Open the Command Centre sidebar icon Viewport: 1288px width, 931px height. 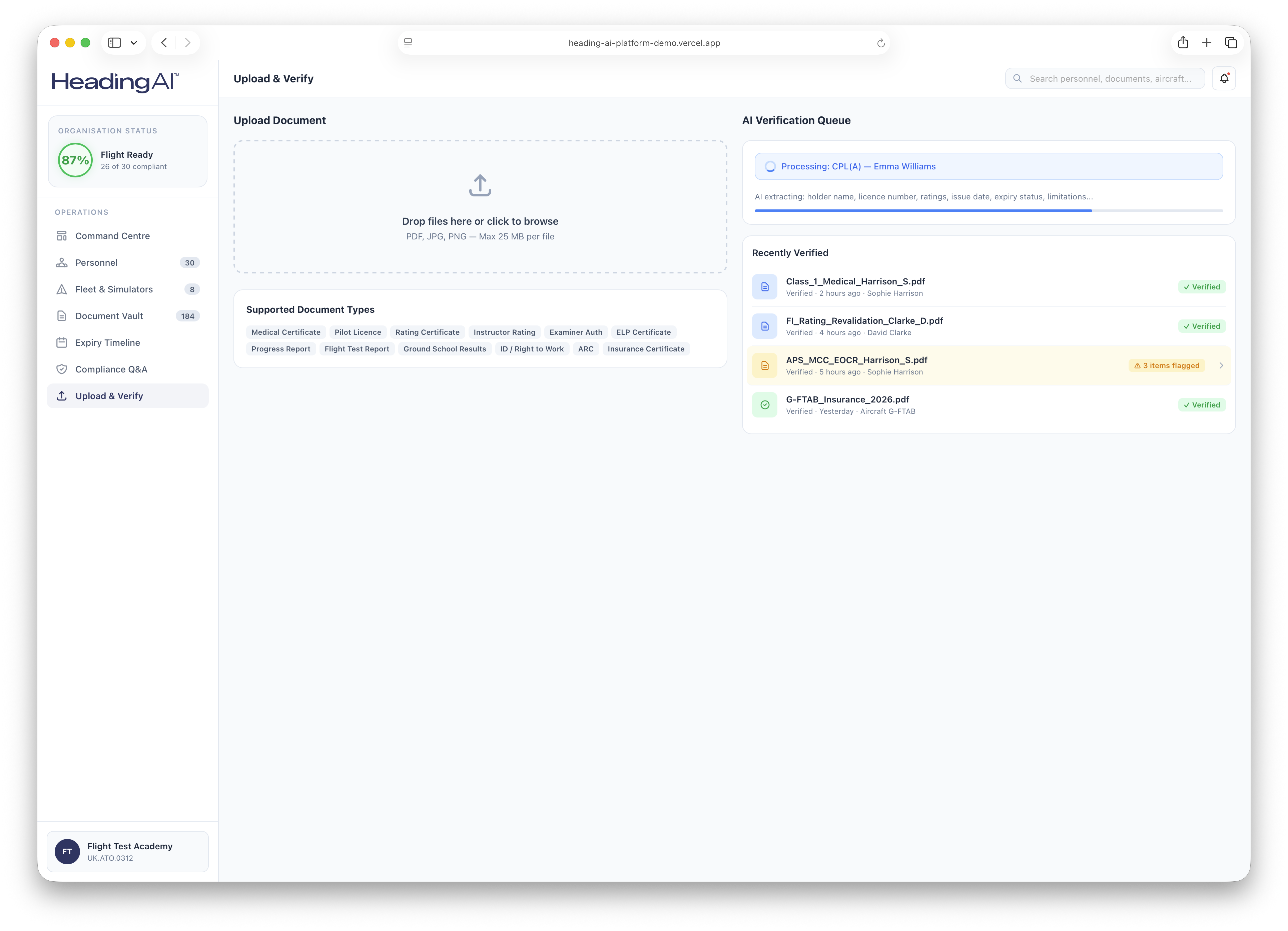62,236
